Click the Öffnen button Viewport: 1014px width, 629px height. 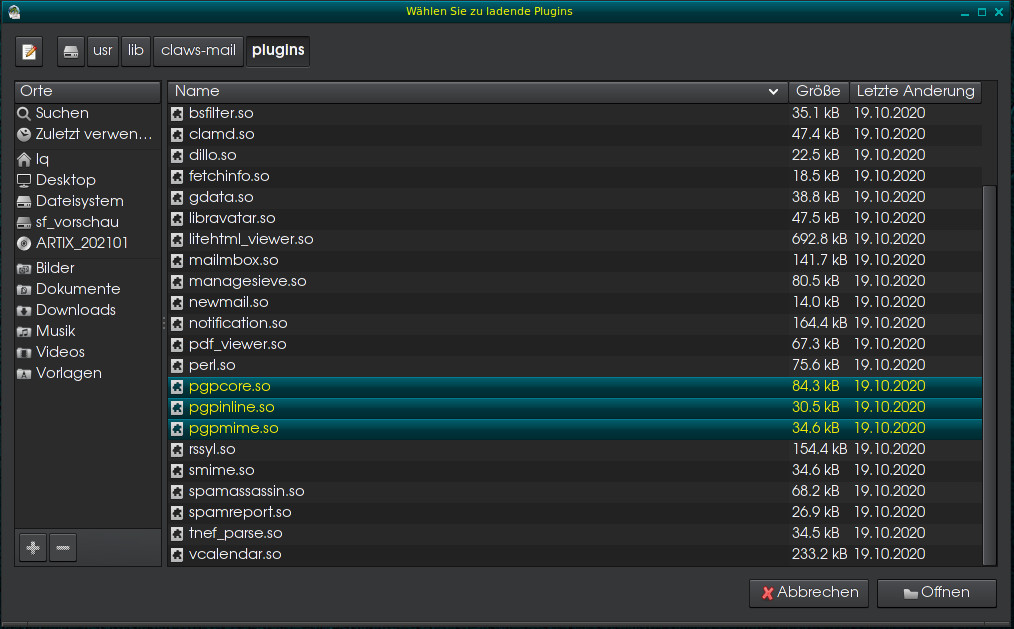click(936, 592)
